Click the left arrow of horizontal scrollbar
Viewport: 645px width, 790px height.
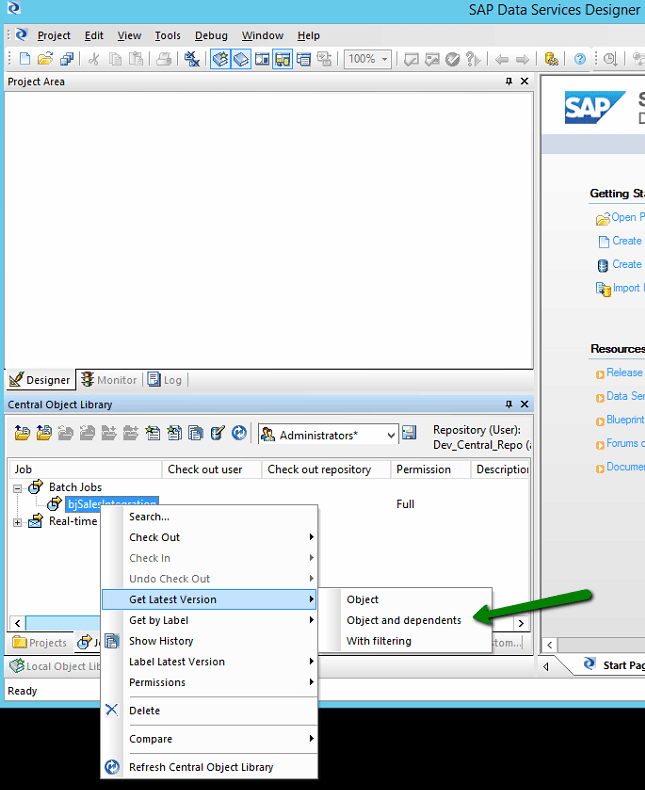click(x=16, y=623)
